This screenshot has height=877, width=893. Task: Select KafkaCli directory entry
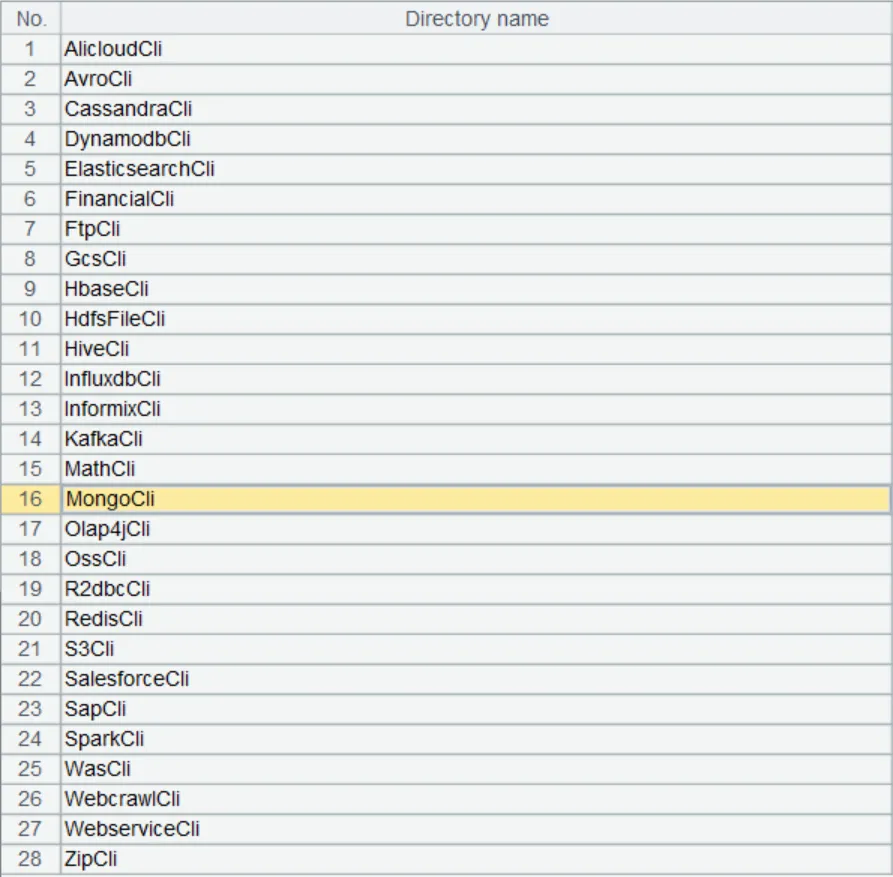(x=476, y=439)
